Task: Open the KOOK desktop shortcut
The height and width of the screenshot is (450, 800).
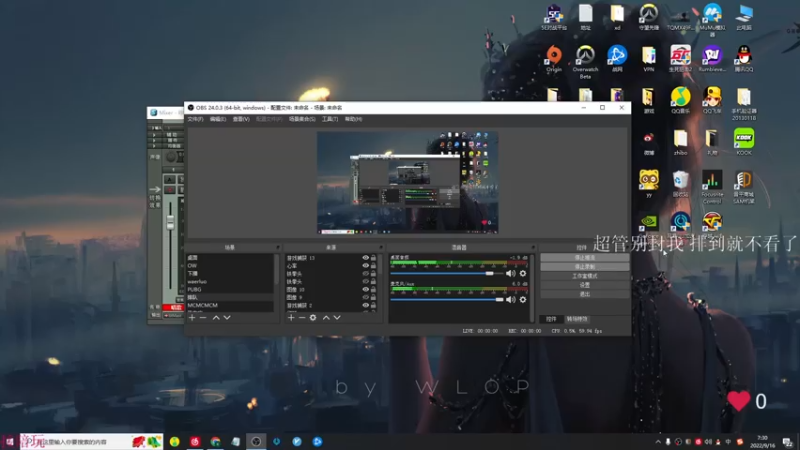Action: (x=743, y=142)
